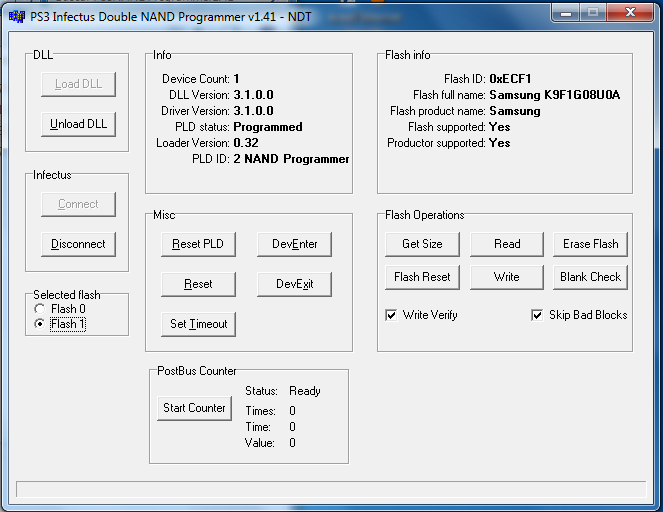Run the Blank Check operation

click(590, 277)
